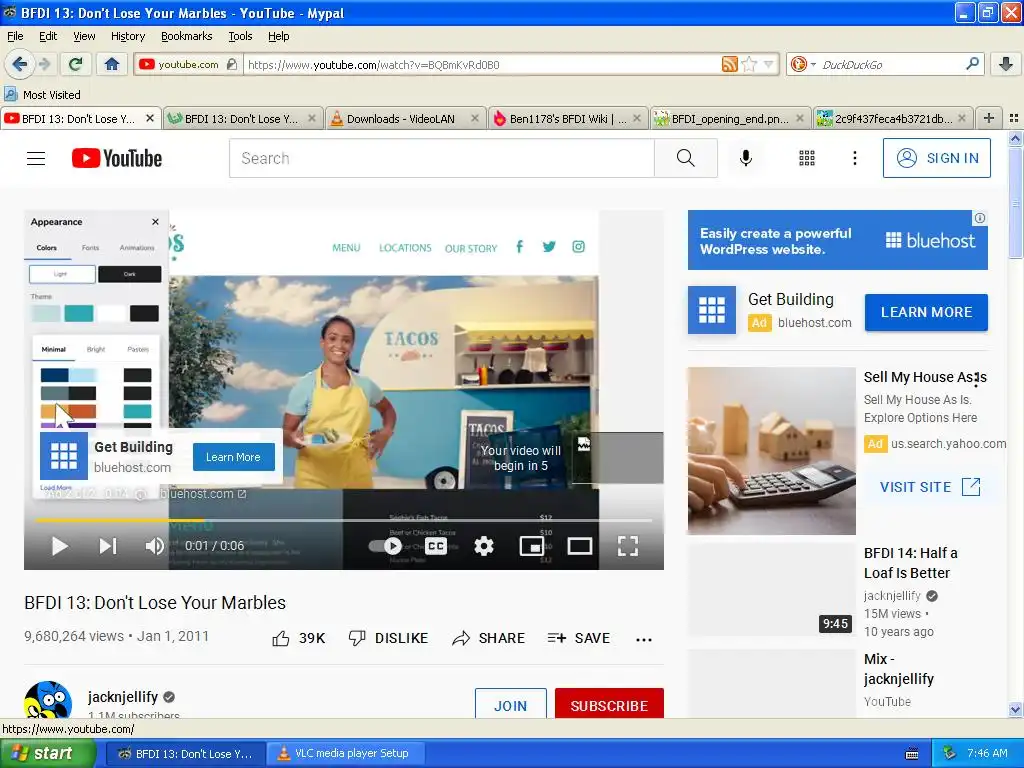Screen dimensions: 1024x768
Task: Skip to next video in player
Action: tap(108, 546)
